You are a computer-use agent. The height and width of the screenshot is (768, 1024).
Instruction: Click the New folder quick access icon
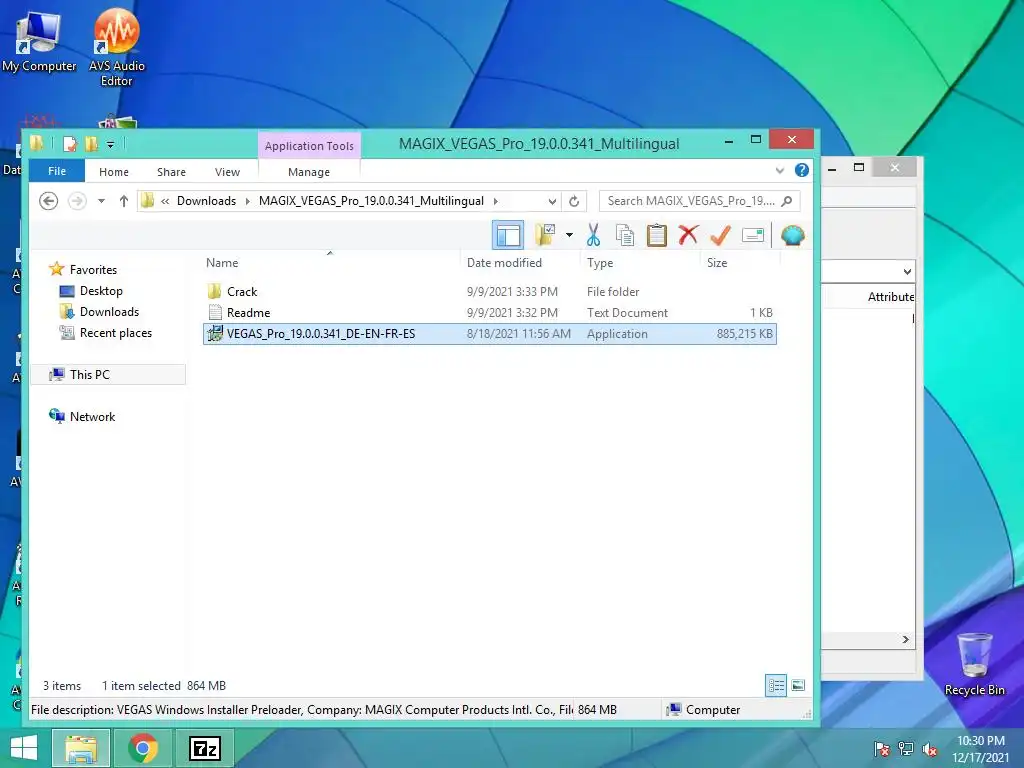[91, 144]
